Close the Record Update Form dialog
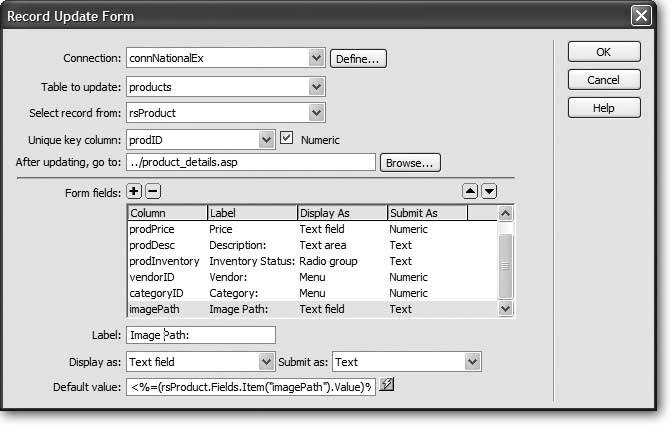Viewport: 672px width, 426px height. 642,16
